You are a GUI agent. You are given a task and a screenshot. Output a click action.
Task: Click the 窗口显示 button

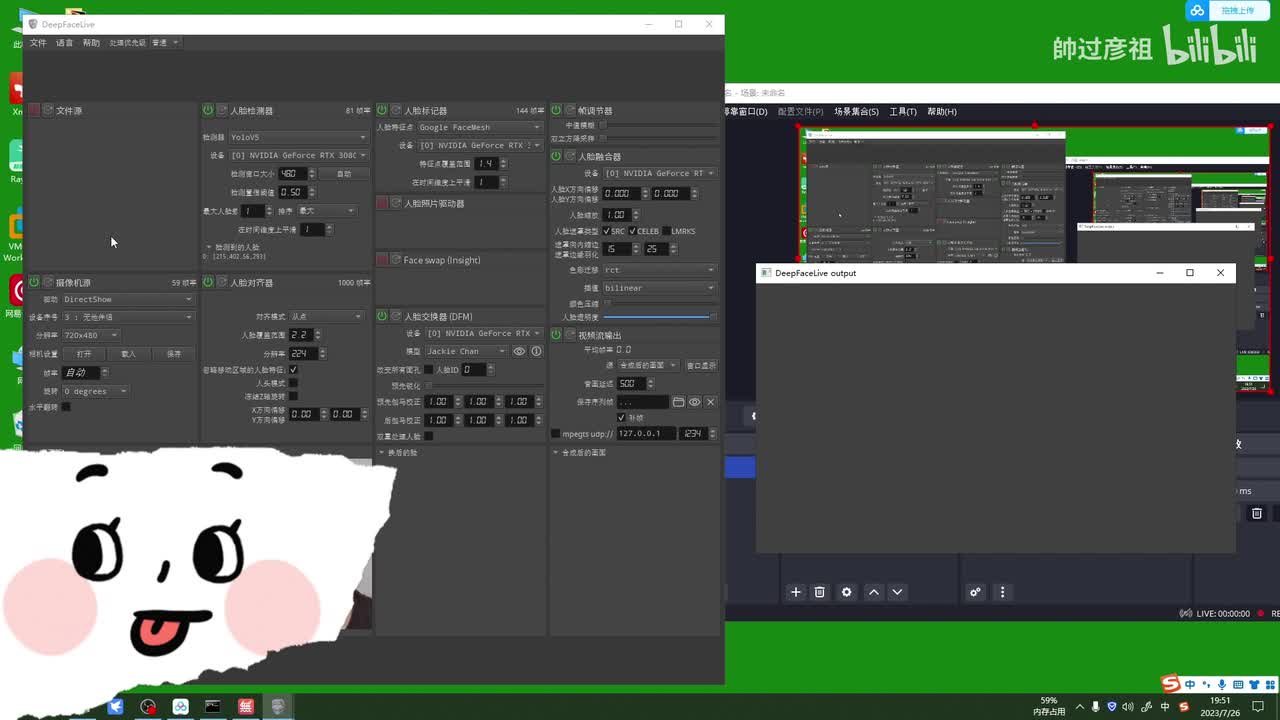pos(700,365)
